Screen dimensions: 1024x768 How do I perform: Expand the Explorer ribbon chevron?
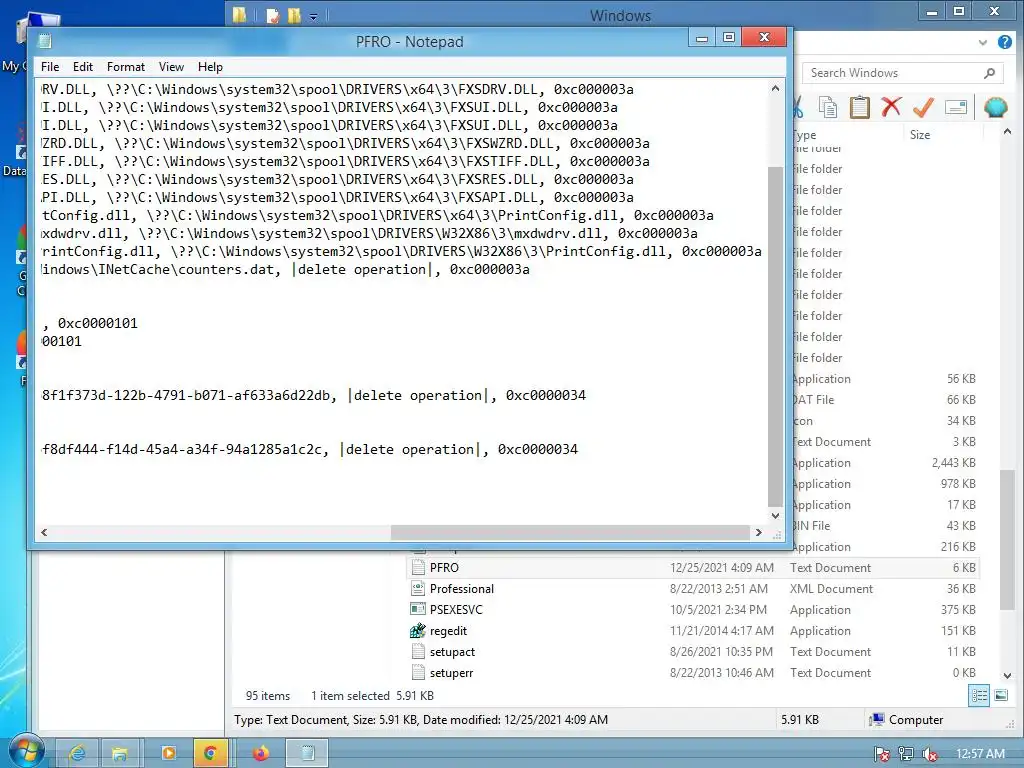click(x=983, y=42)
